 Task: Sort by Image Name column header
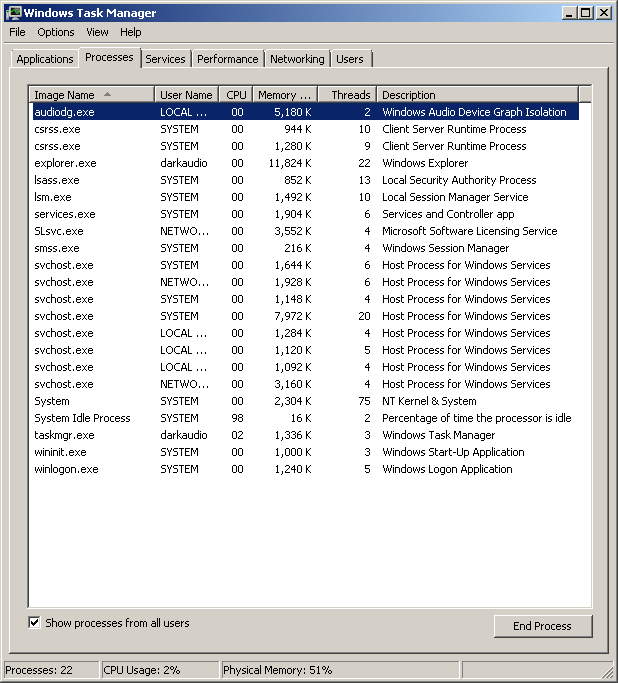tap(91, 95)
